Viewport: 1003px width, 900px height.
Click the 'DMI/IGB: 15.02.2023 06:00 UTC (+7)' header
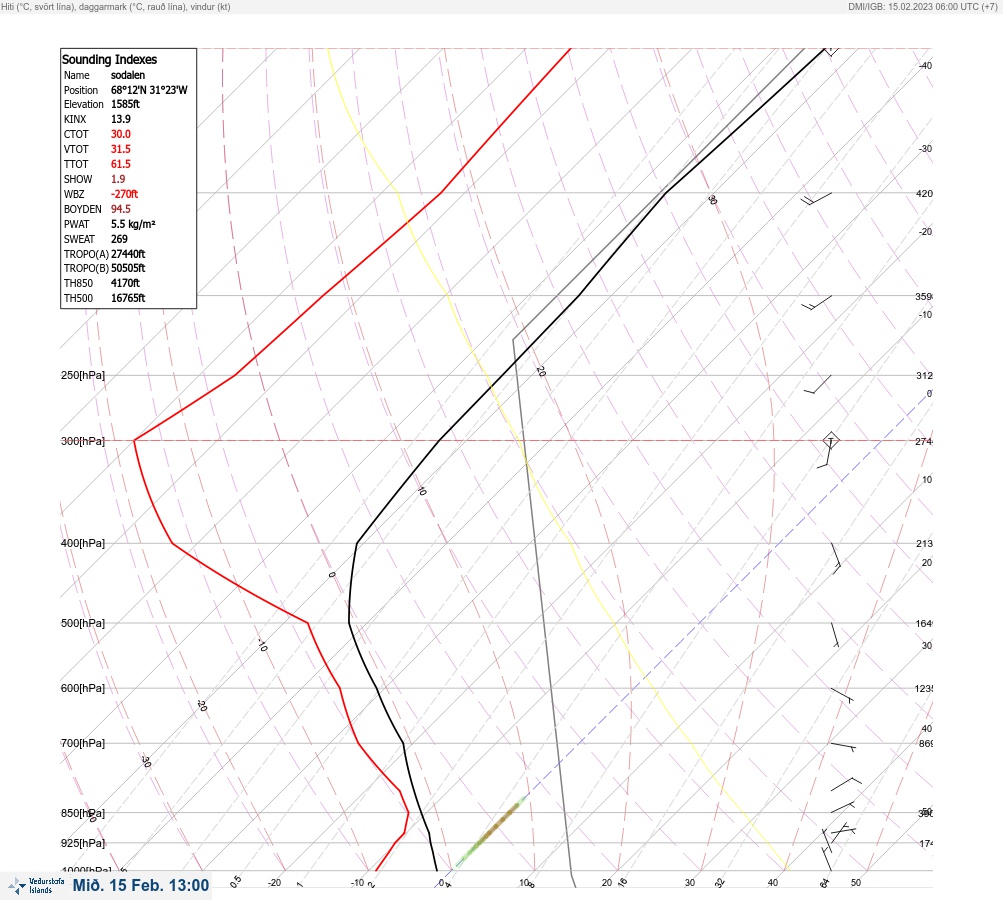pos(922,6)
